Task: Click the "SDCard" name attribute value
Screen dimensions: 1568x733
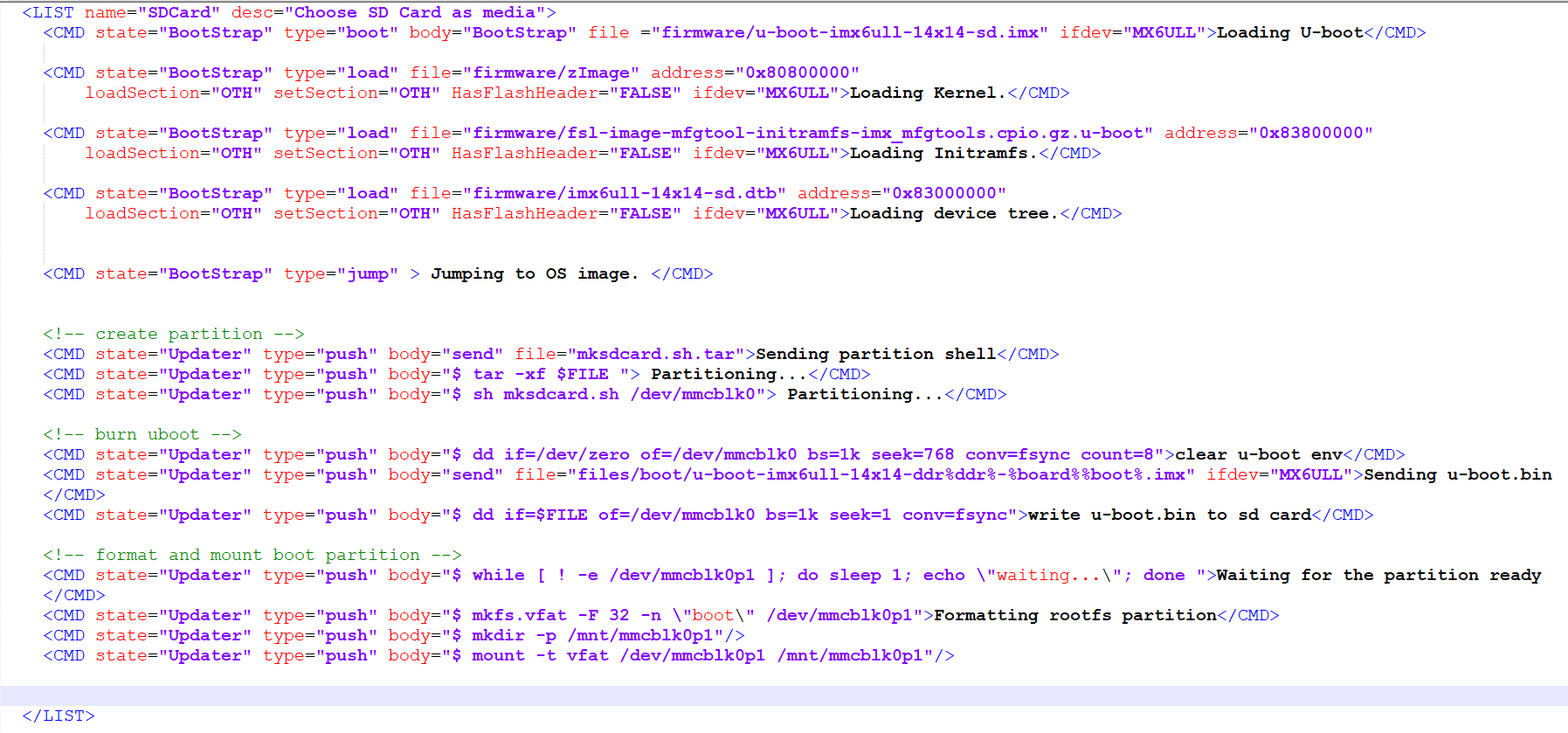Action: pos(179,12)
